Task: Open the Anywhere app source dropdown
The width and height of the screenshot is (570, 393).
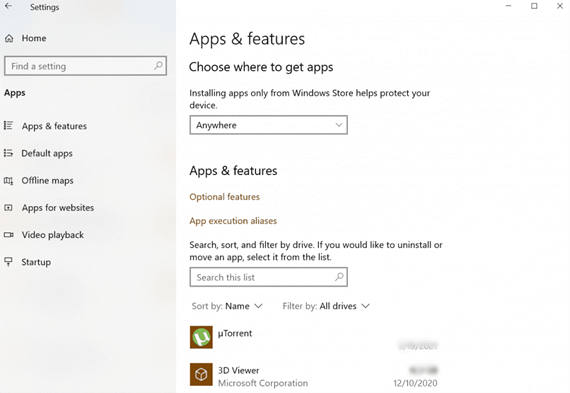Action: pos(268,125)
